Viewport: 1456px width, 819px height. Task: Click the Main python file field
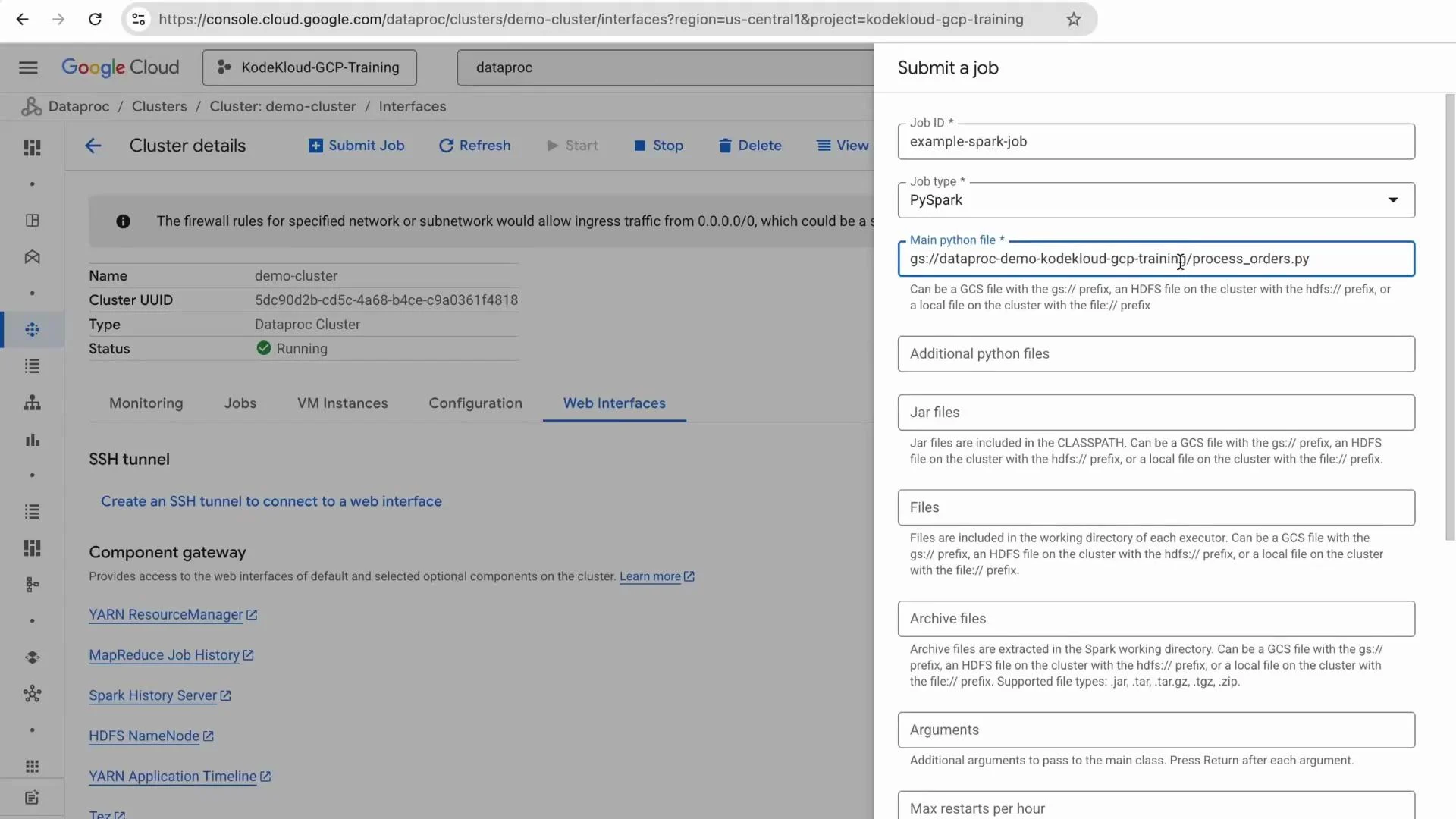click(x=1156, y=259)
